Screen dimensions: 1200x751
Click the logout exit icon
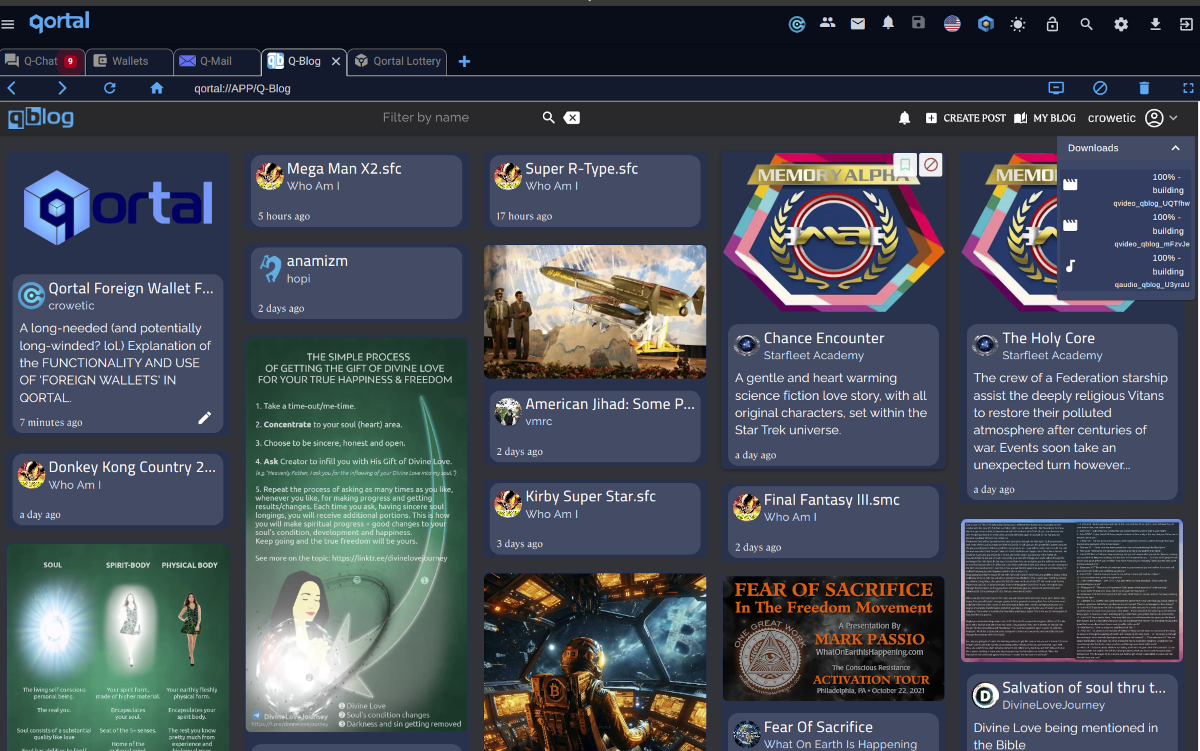coord(1185,24)
